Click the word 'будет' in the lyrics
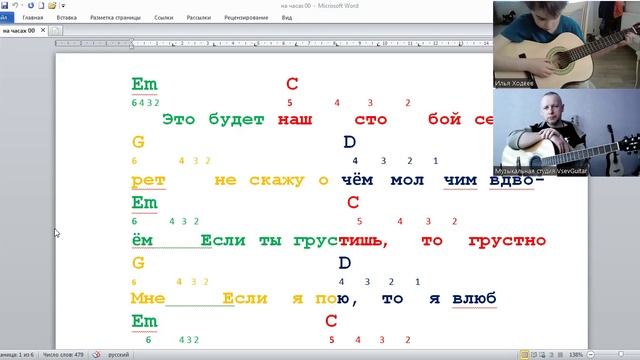This screenshot has height=360, width=640. pos(236,120)
